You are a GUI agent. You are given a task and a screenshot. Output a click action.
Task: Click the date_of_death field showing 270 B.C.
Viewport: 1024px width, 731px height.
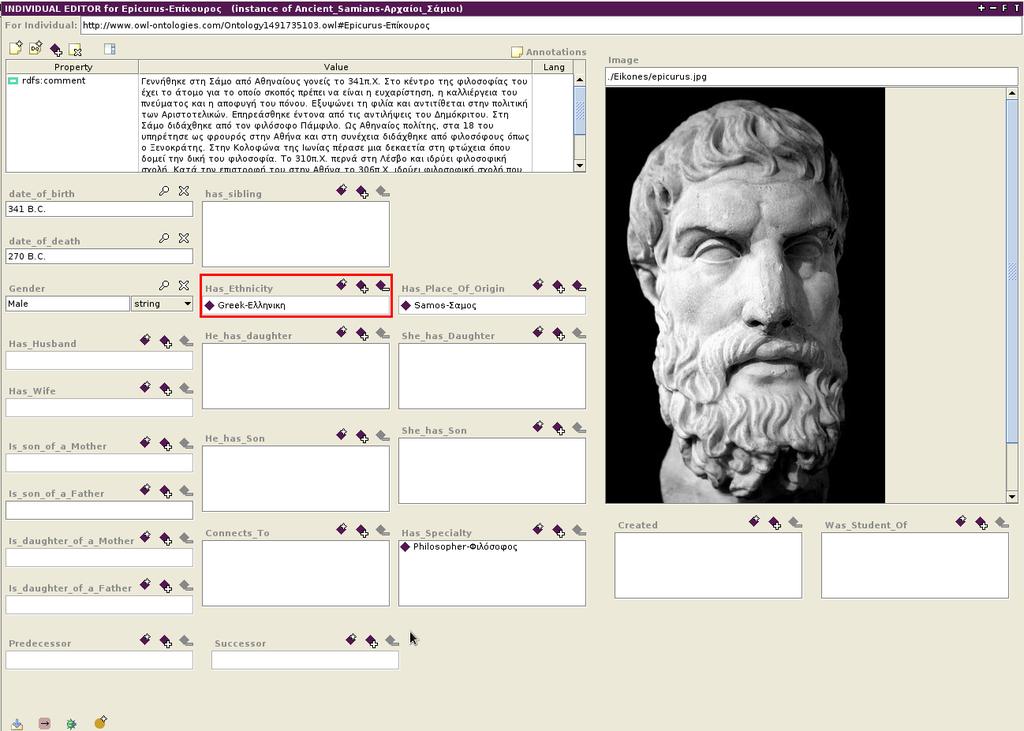(x=99, y=257)
